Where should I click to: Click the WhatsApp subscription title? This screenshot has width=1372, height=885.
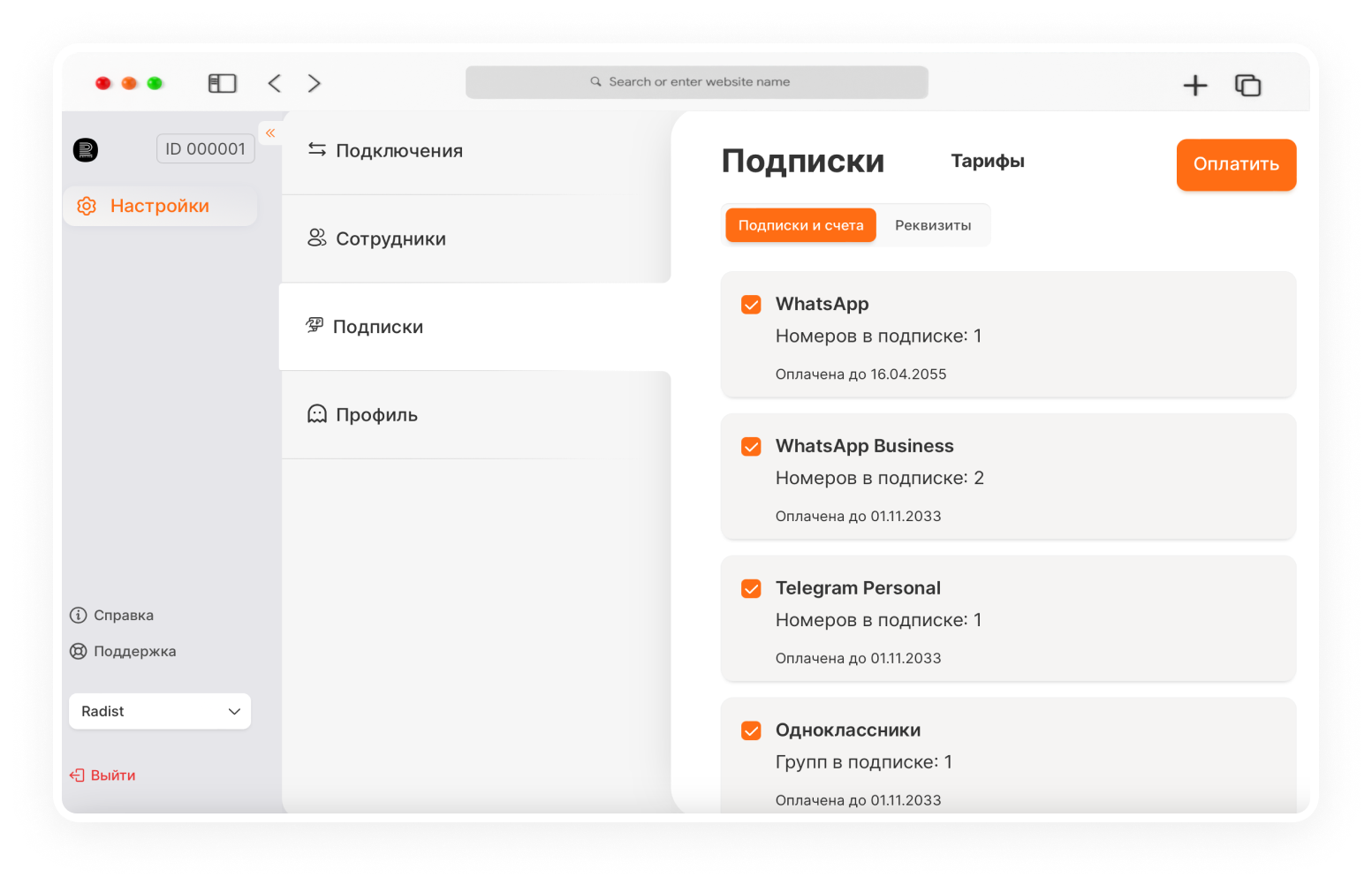coord(822,304)
